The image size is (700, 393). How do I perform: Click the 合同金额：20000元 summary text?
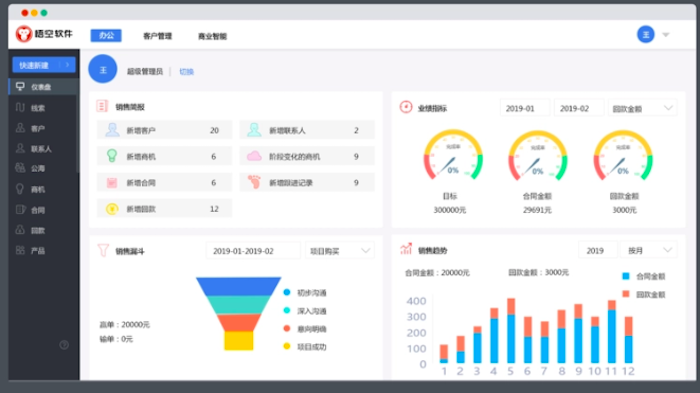[437, 272]
